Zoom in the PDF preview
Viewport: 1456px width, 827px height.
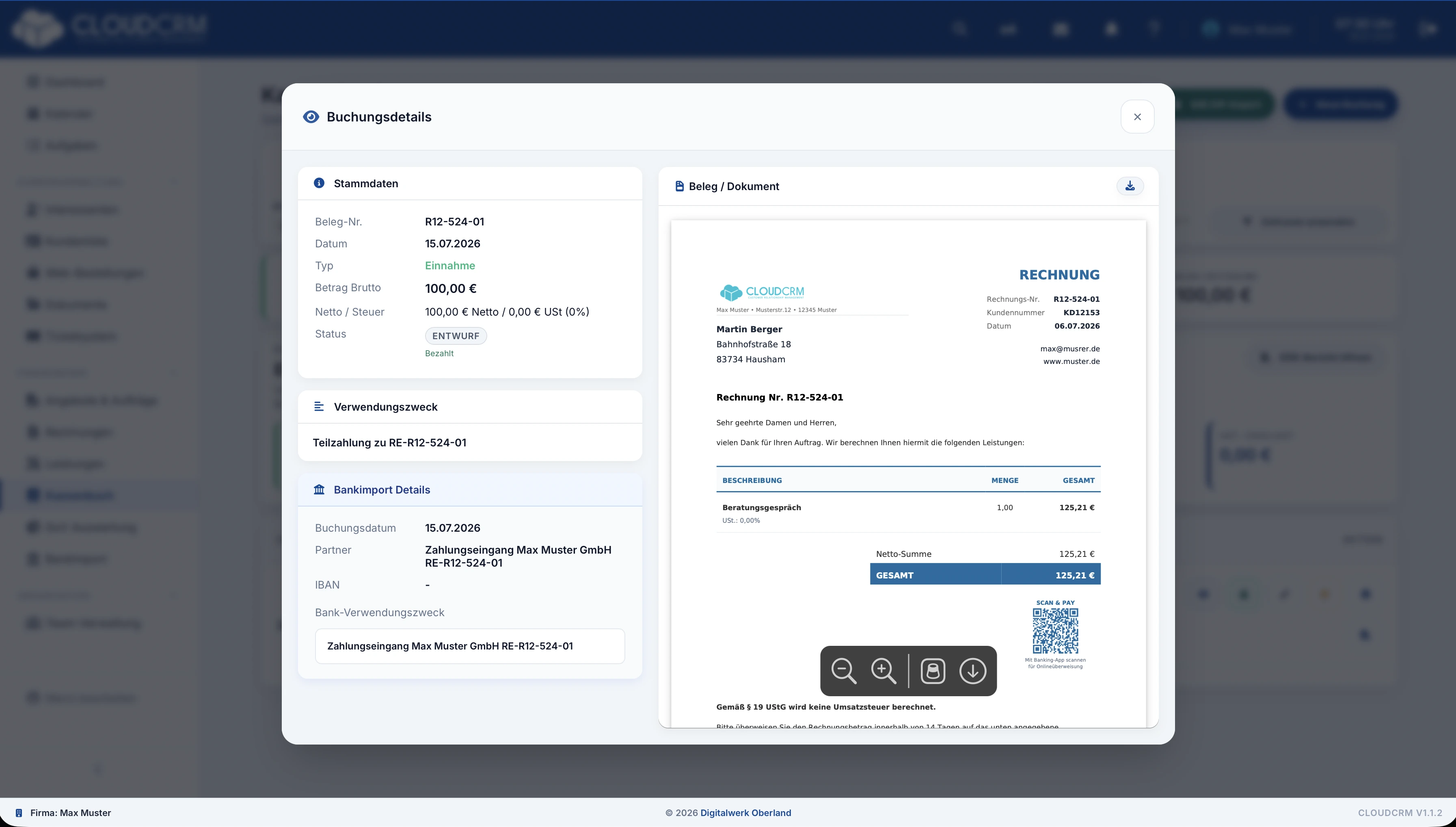883,671
